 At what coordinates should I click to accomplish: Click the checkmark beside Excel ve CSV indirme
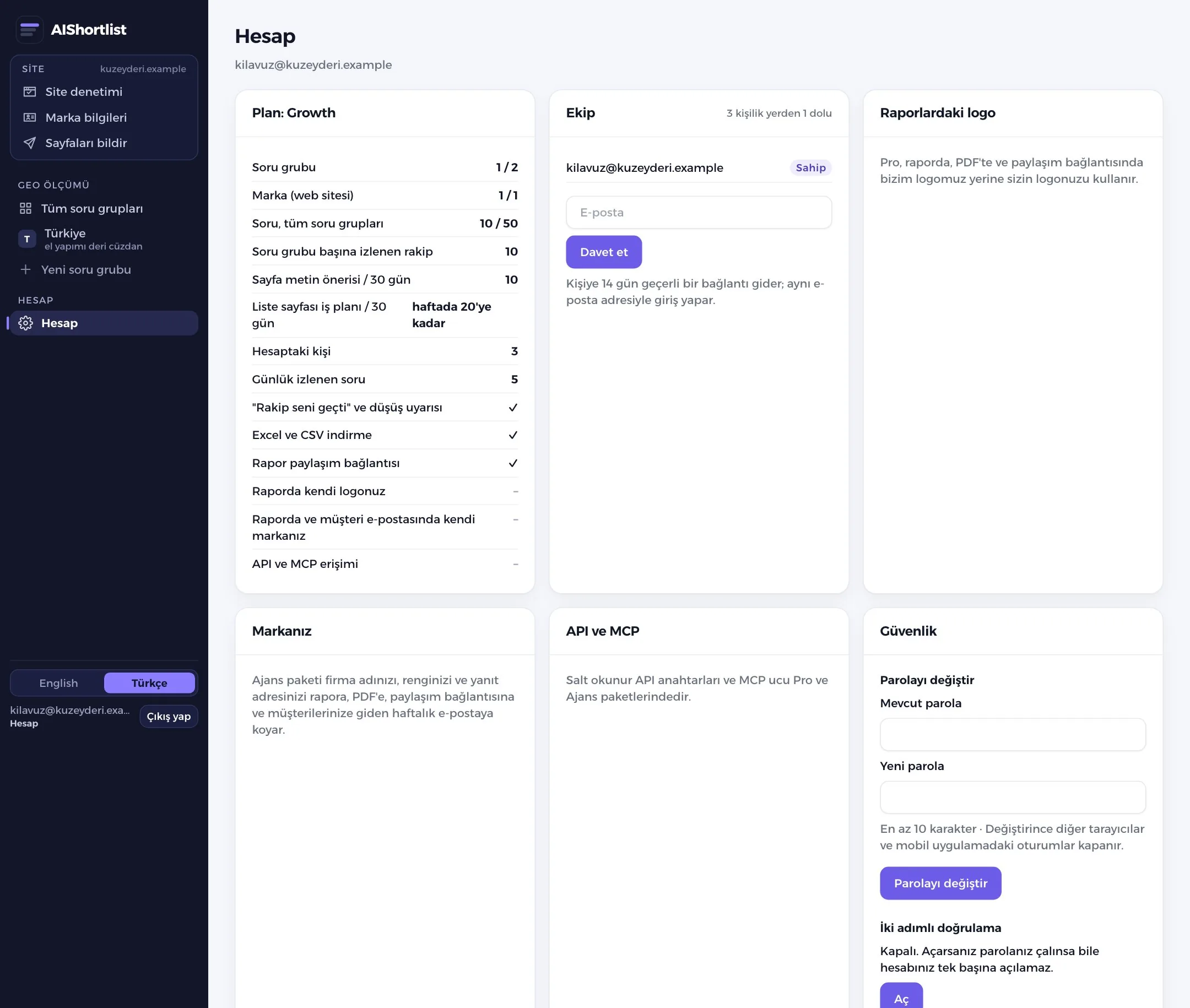coord(513,436)
